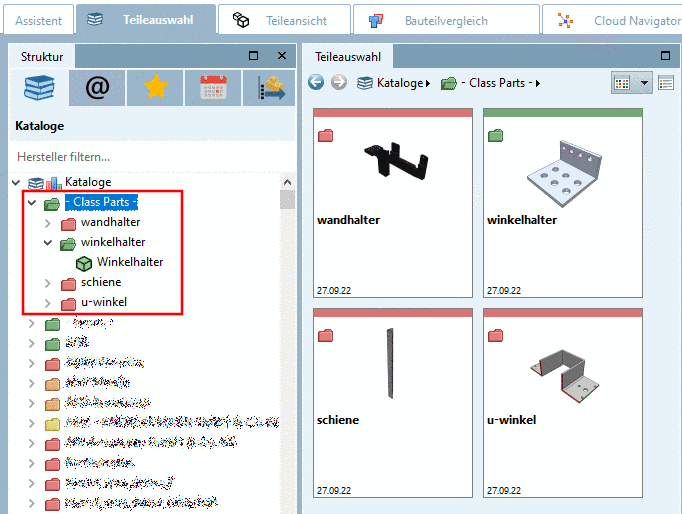This screenshot has height=514, width=682.
Task: Click the Bauteilvergleich compare icon
Action: 376,20
